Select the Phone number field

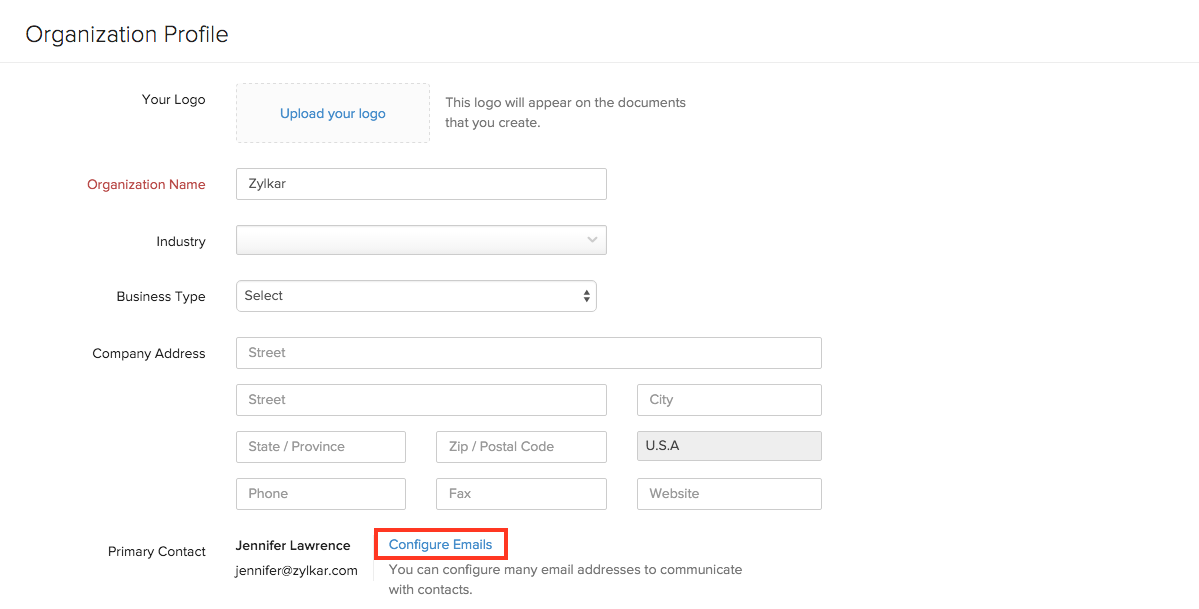[320, 493]
